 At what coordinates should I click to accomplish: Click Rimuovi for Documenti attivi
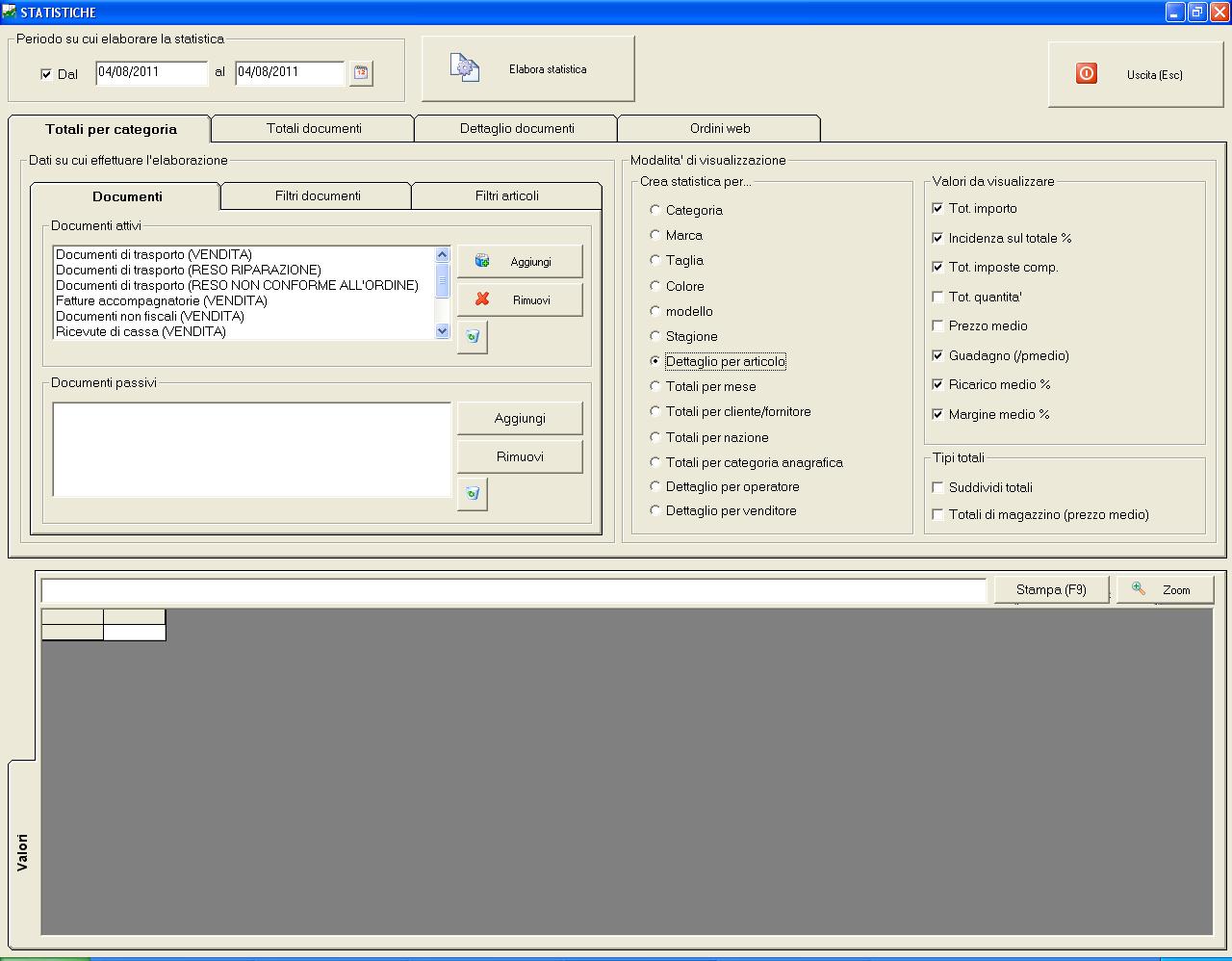pos(520,299)
